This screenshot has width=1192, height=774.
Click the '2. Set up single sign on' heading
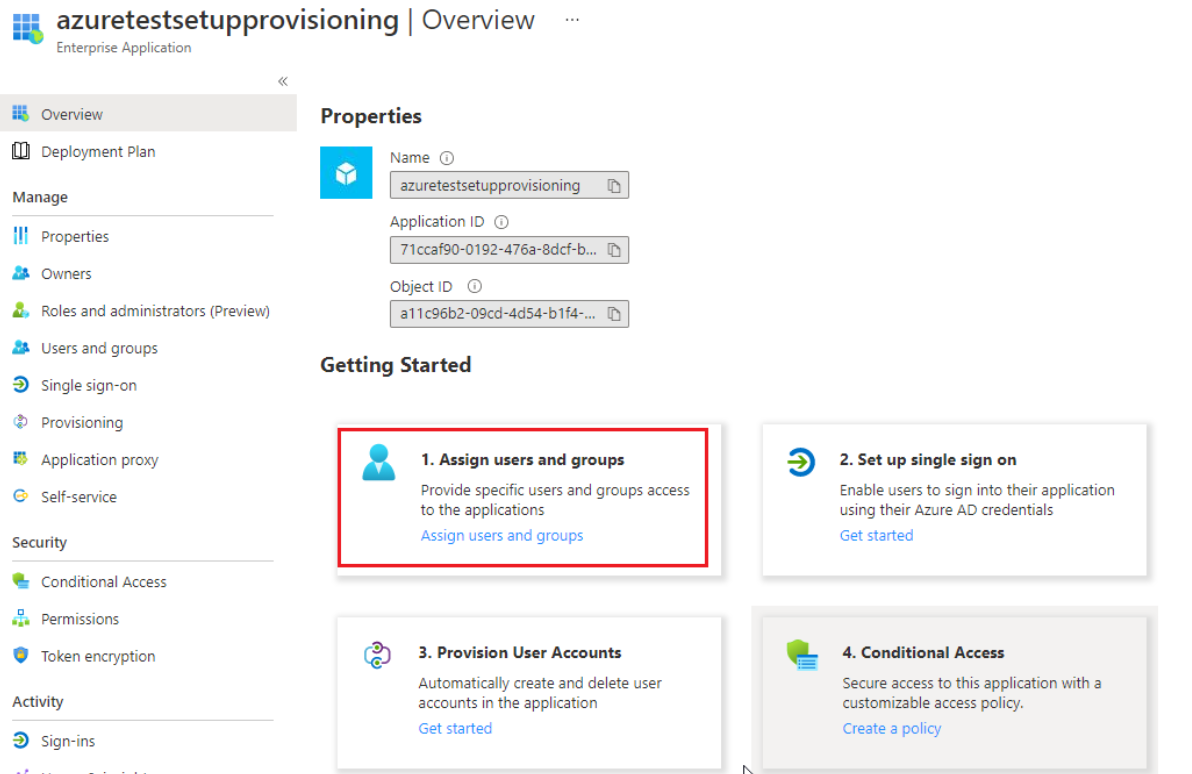(x=927, y=460)
